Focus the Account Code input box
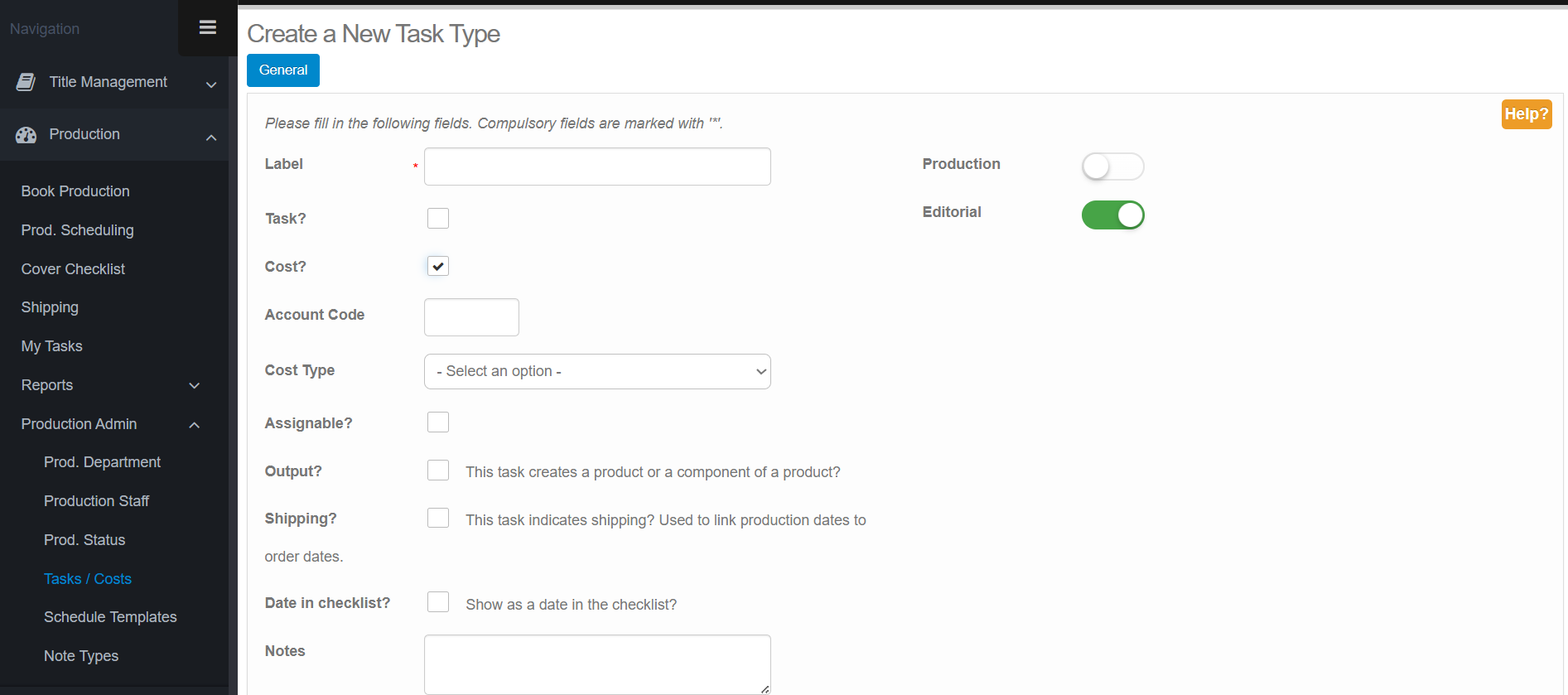1568x695 pixels. coord(471,317)
